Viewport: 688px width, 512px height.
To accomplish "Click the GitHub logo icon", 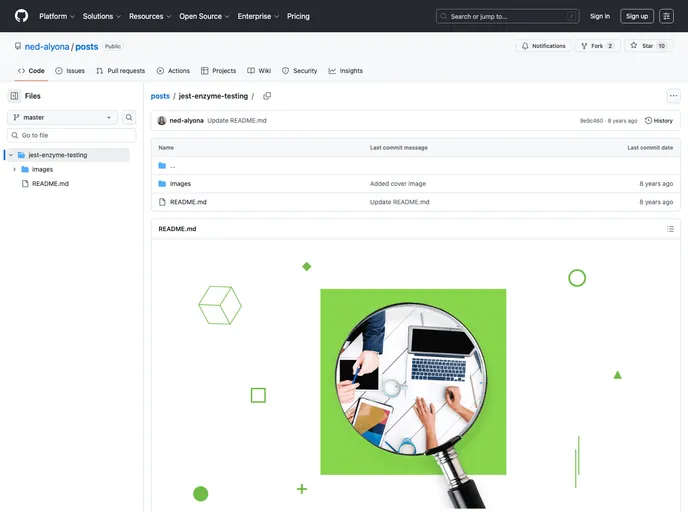I will click(x=21, y=16).
